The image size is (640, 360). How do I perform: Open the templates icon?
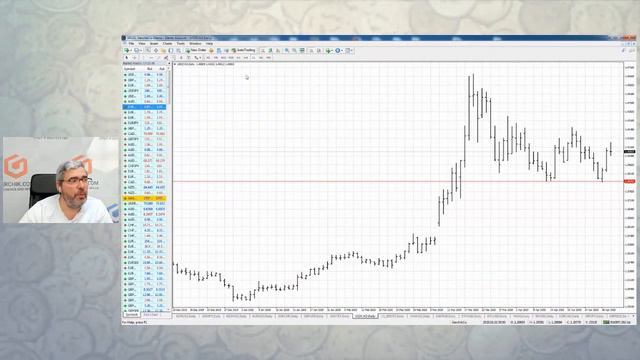347,50
